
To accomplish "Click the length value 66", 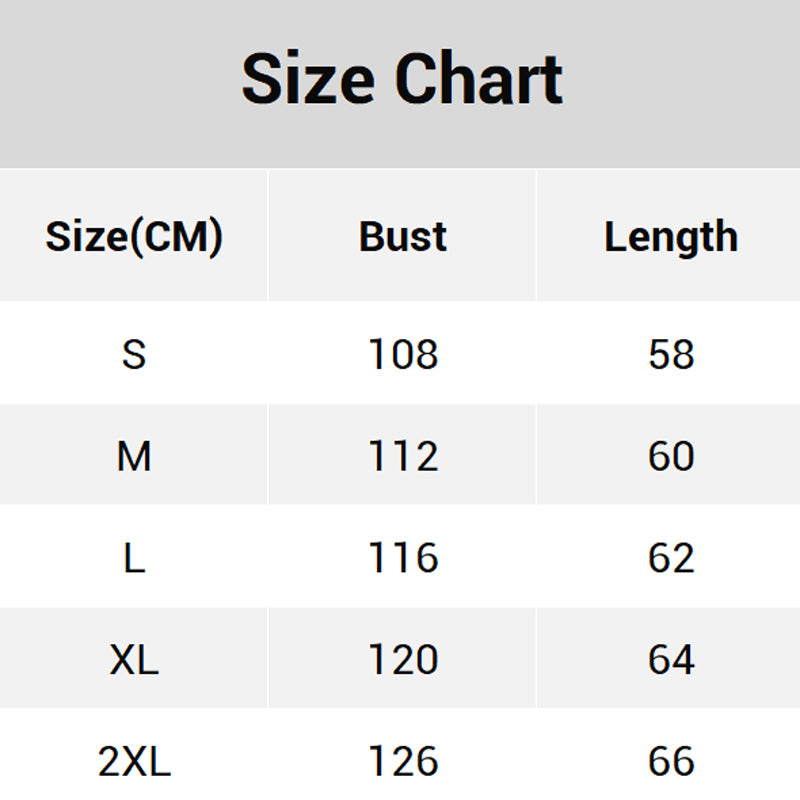I will pyautogui.click(x=671, y=762).
